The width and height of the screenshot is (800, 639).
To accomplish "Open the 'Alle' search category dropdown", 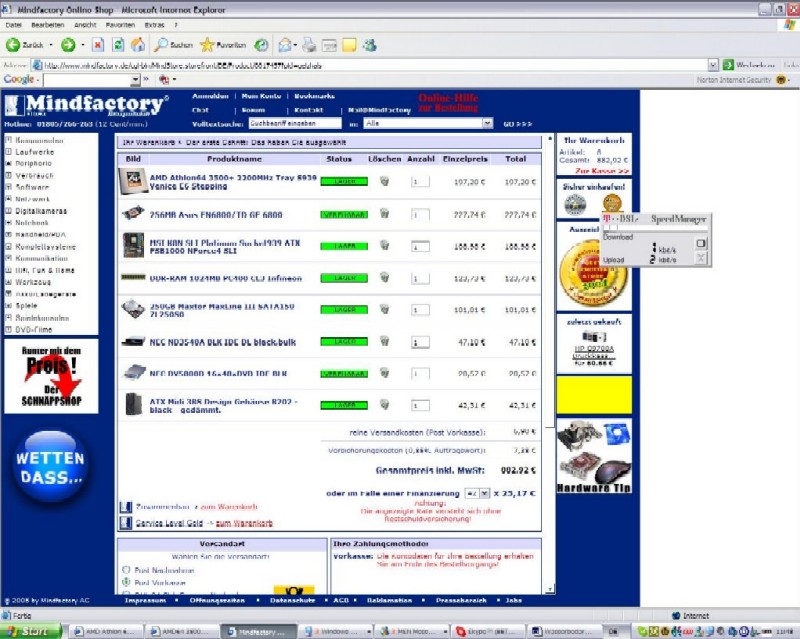I will [487, 124].
